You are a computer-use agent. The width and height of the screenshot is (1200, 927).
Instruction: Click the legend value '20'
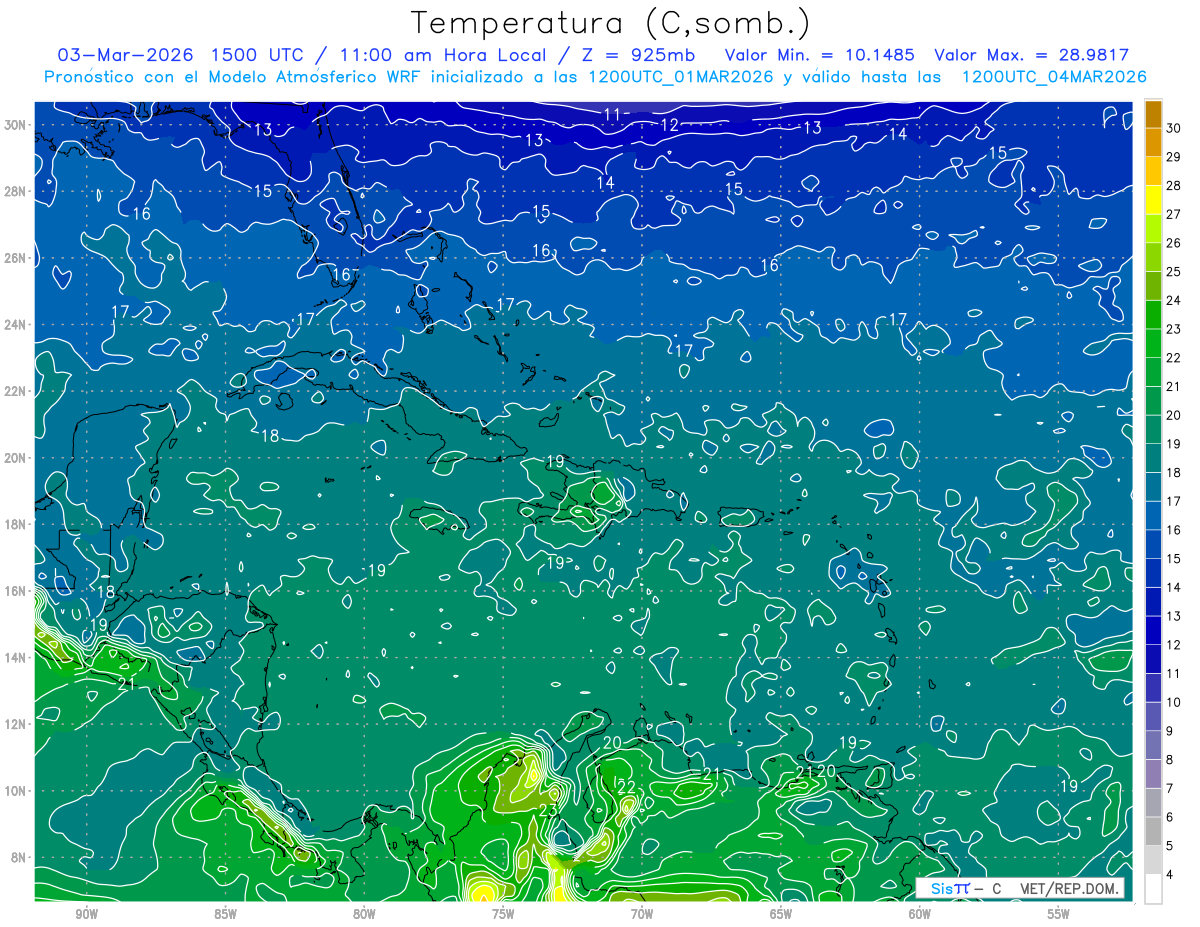click(1174, 415)
